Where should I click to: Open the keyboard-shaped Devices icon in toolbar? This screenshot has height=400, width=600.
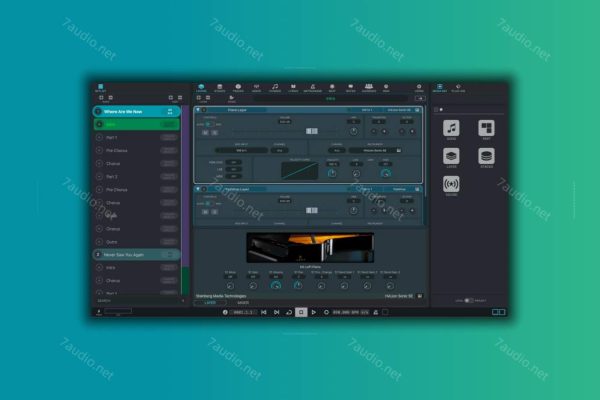coord(368,88)
